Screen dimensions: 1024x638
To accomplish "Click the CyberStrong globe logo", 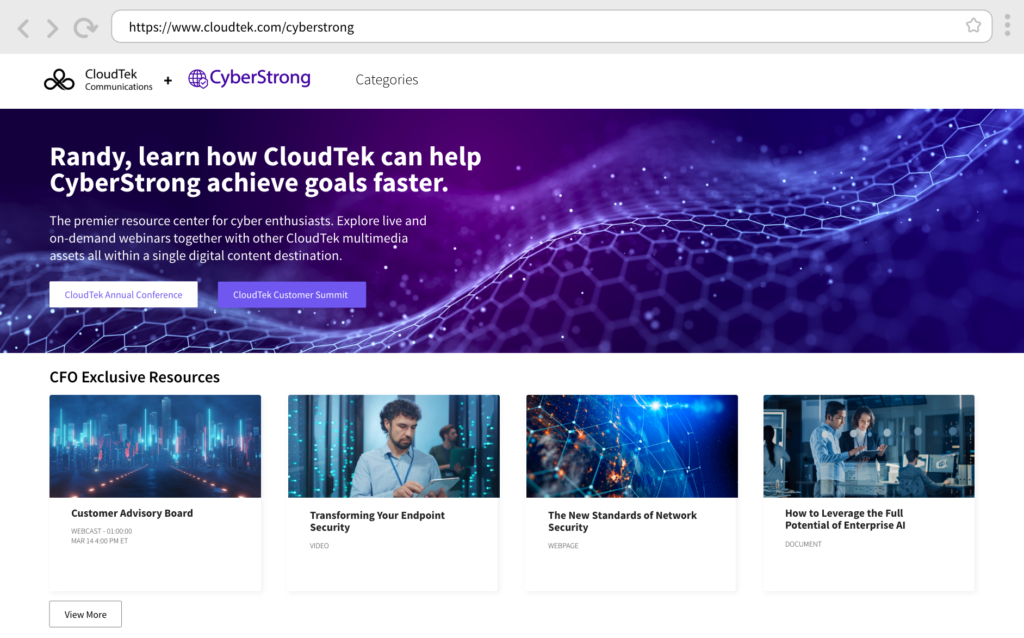I will coord(249,78).
